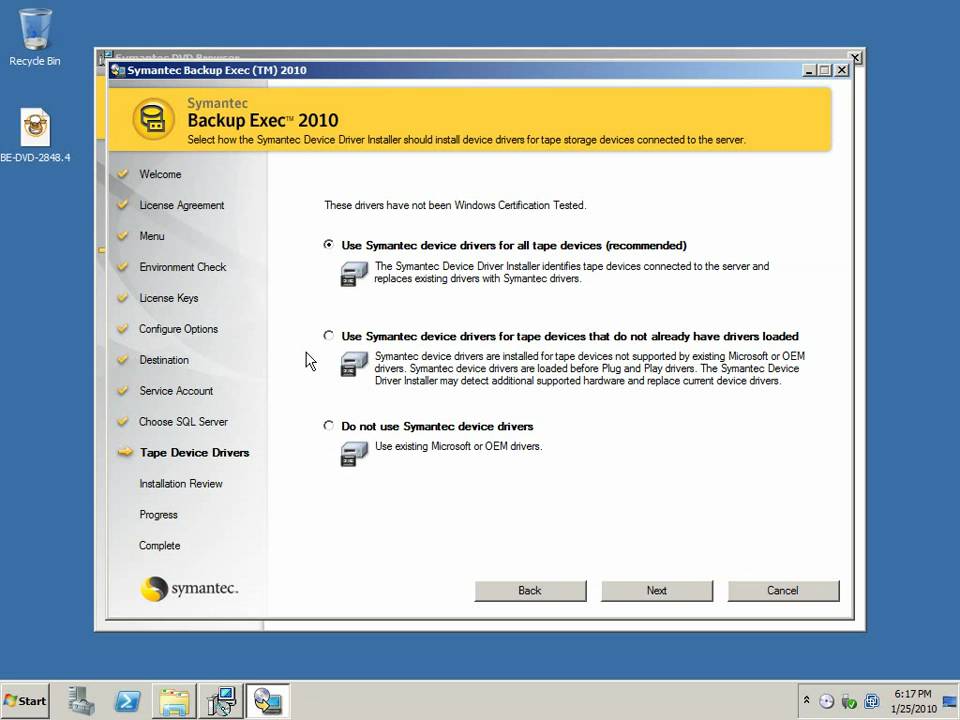Choose 'Do not use Symantec device drivers' radio
Screen dimensions: 960x720
click(329, 426)
